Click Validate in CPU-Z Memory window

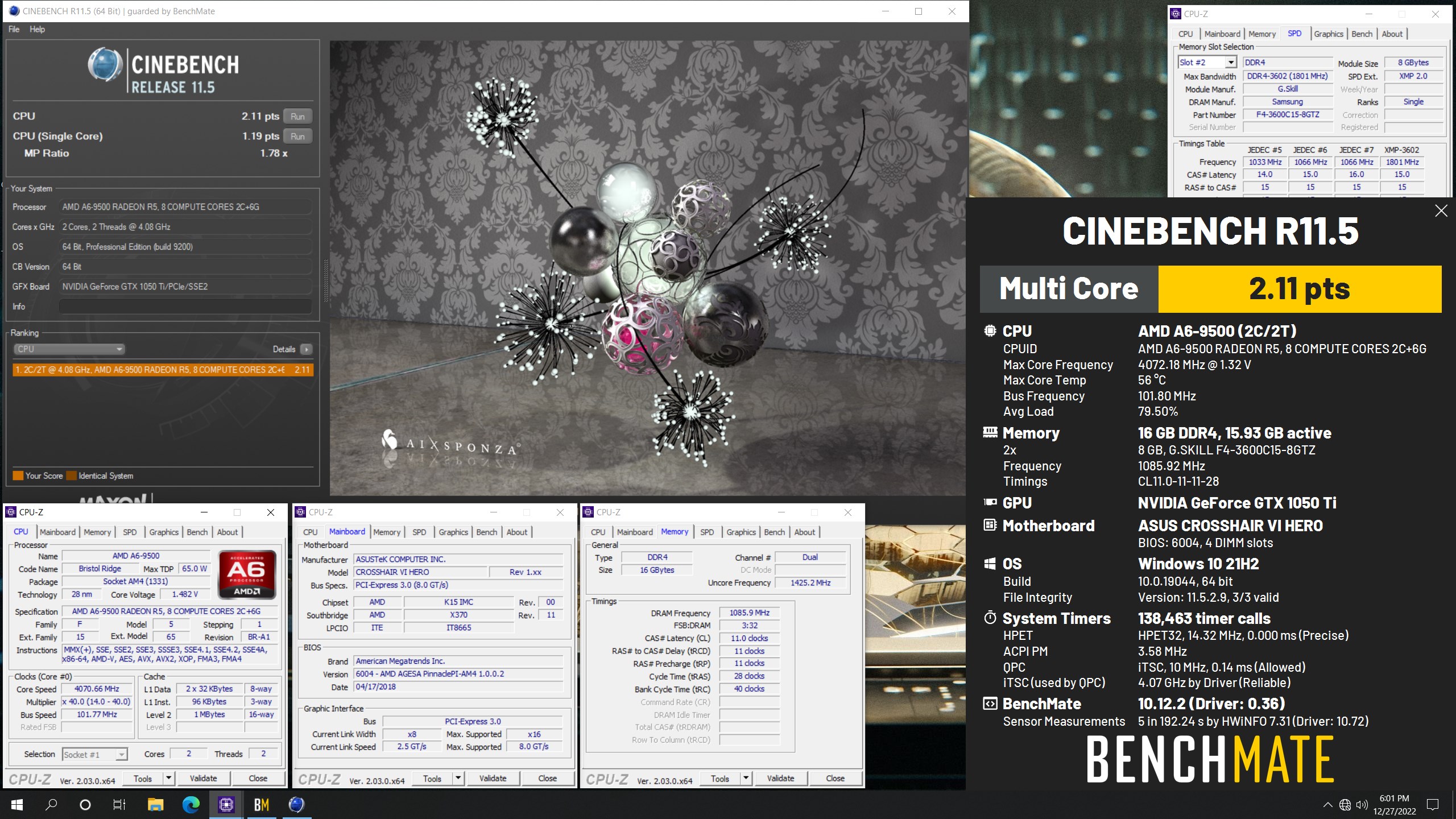[x=780, y=779]
